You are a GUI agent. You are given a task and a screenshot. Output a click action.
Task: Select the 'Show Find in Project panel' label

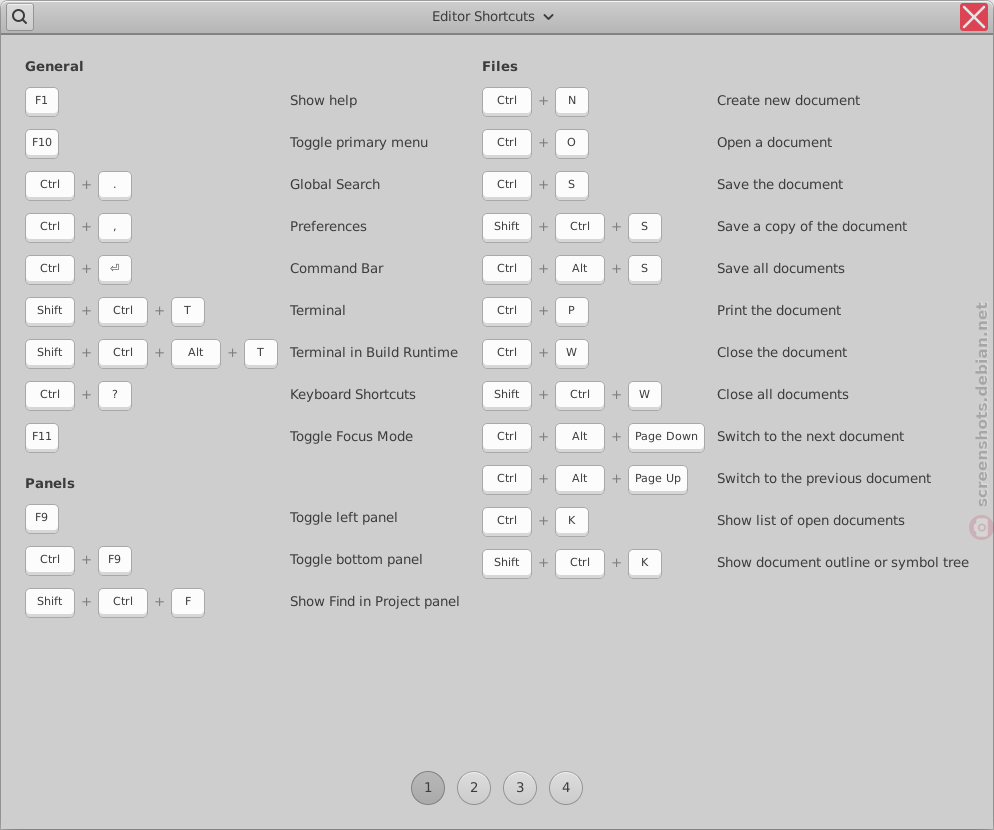[375, 601]
